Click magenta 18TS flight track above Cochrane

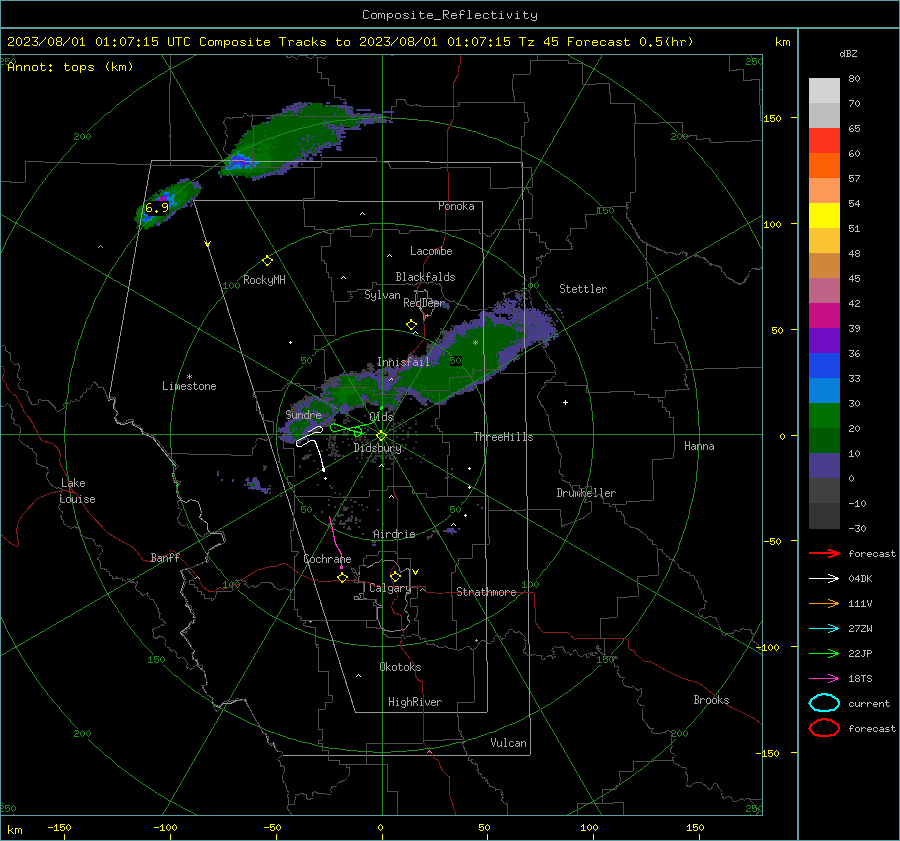tap(336, 542)
